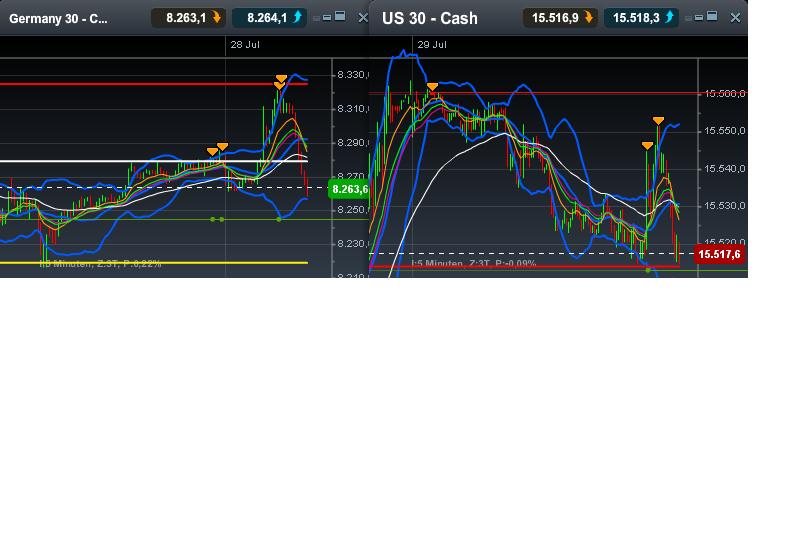Click the green current price tag 8.263,6

(x=349, y=189)
